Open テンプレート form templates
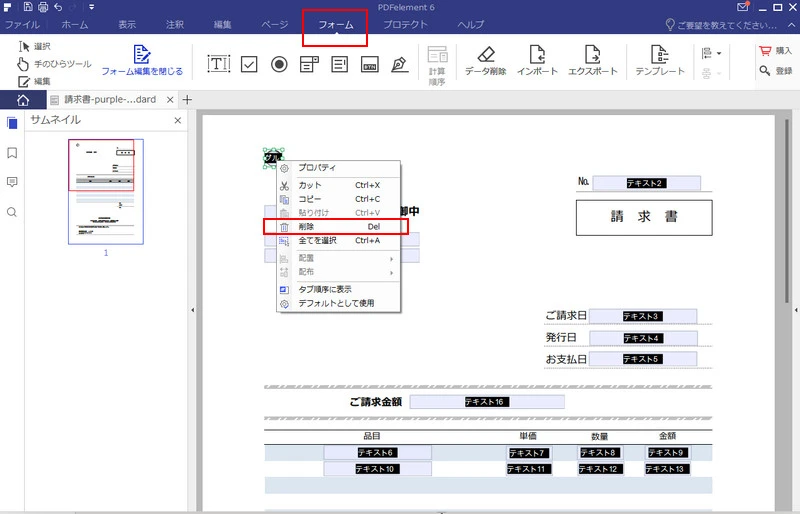The image size is (800, 514). [x=660, y=61]
